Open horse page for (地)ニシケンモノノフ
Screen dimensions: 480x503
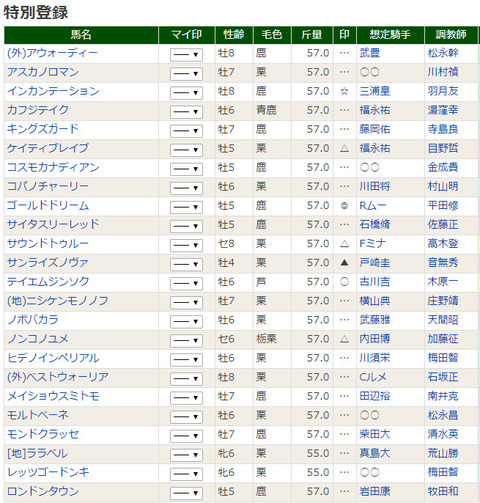[x=58, y=301]
